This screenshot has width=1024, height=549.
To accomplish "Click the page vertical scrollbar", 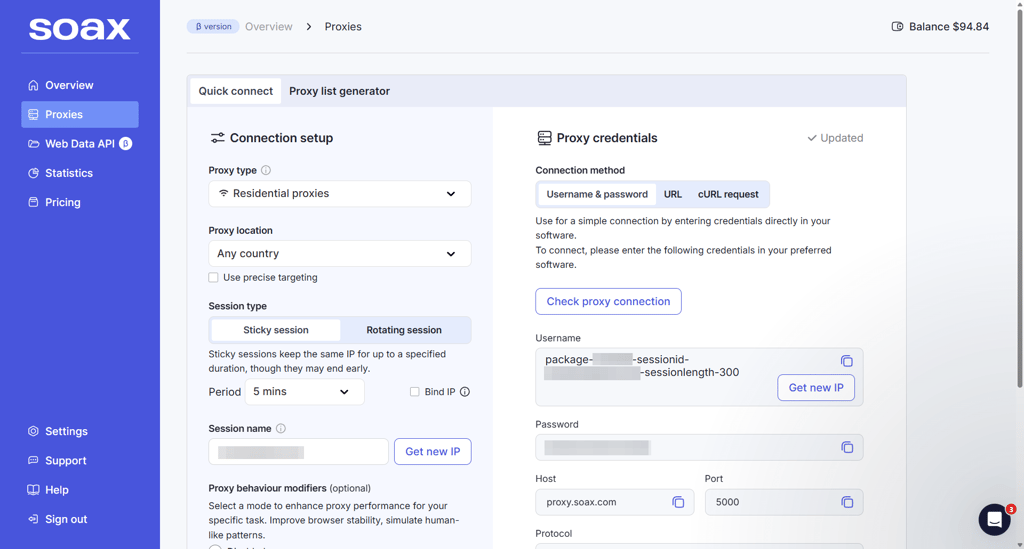I will coord(1019,196).
